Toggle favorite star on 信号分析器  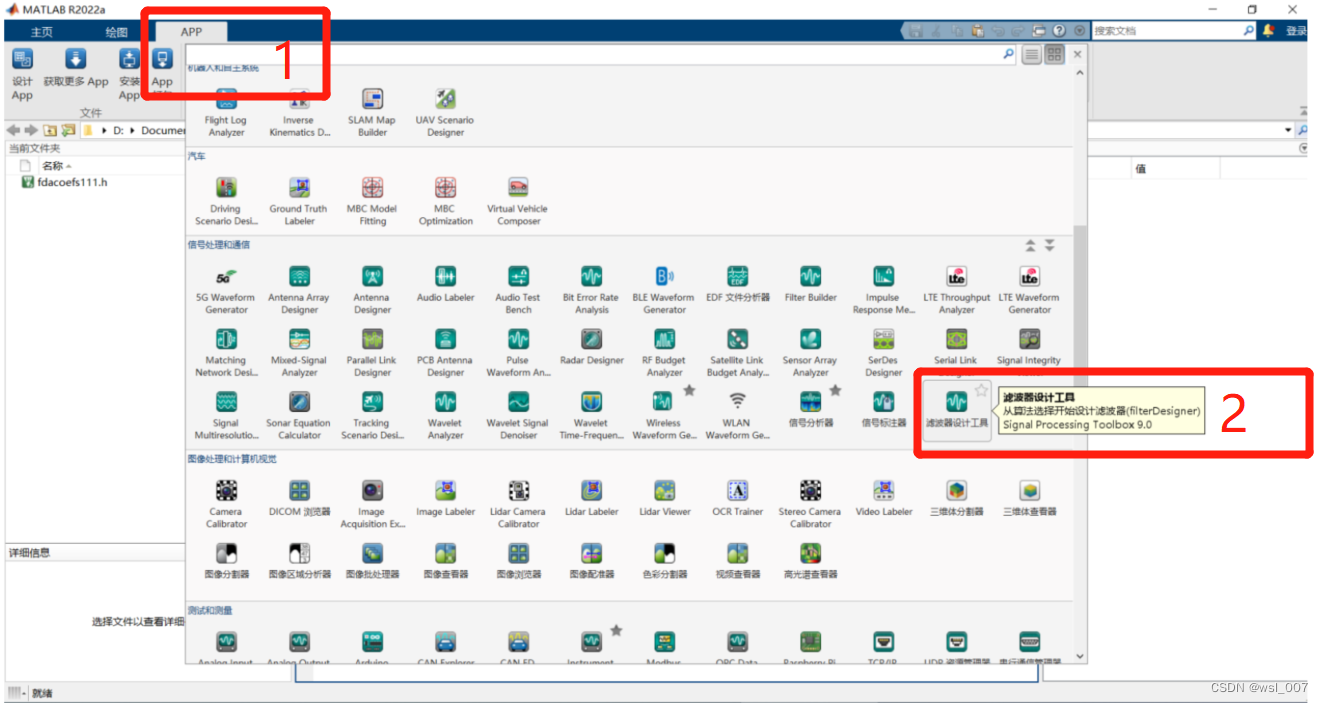pos(835,390)
